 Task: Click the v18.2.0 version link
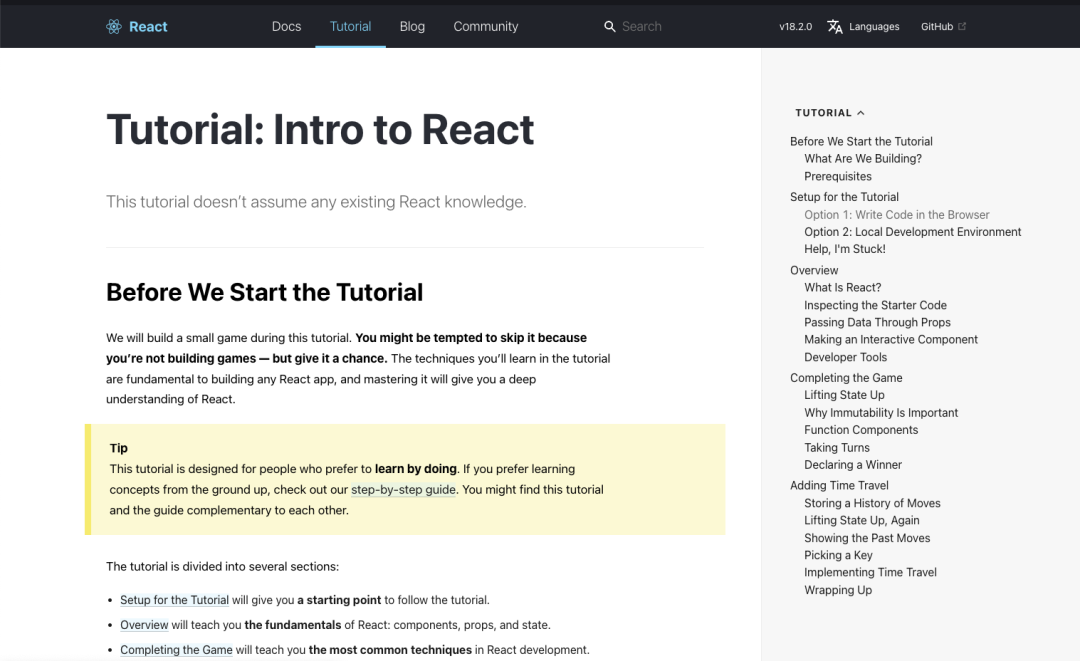(x=796, y=26)
